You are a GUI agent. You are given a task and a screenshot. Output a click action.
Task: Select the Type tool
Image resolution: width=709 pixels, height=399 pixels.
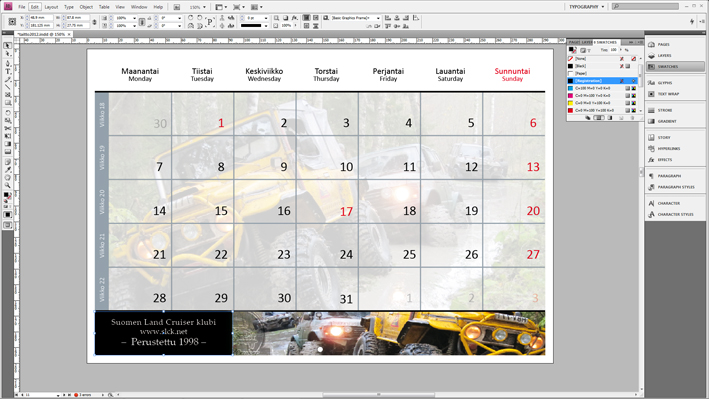coord(8,71)
